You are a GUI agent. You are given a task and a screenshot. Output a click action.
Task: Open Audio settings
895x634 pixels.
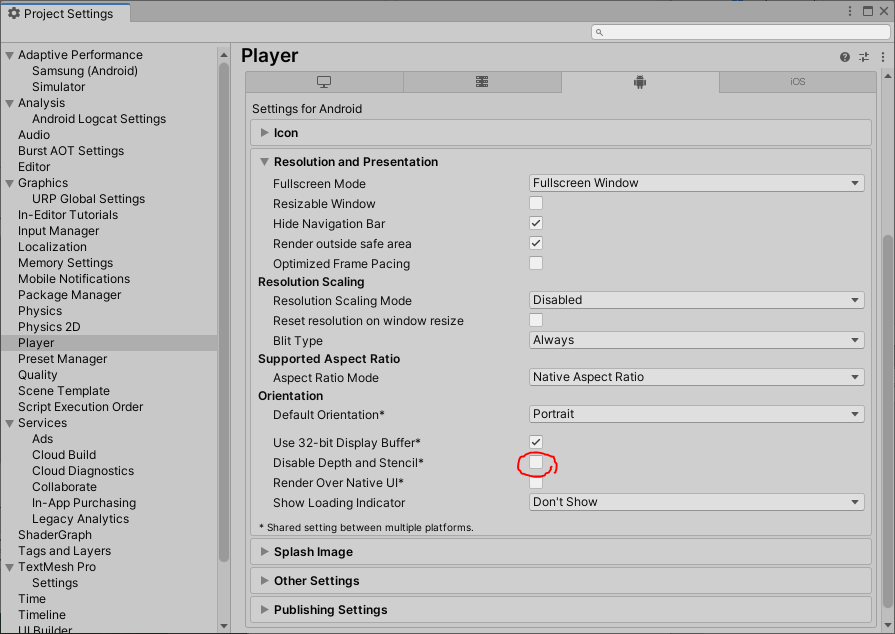[34, 135]
